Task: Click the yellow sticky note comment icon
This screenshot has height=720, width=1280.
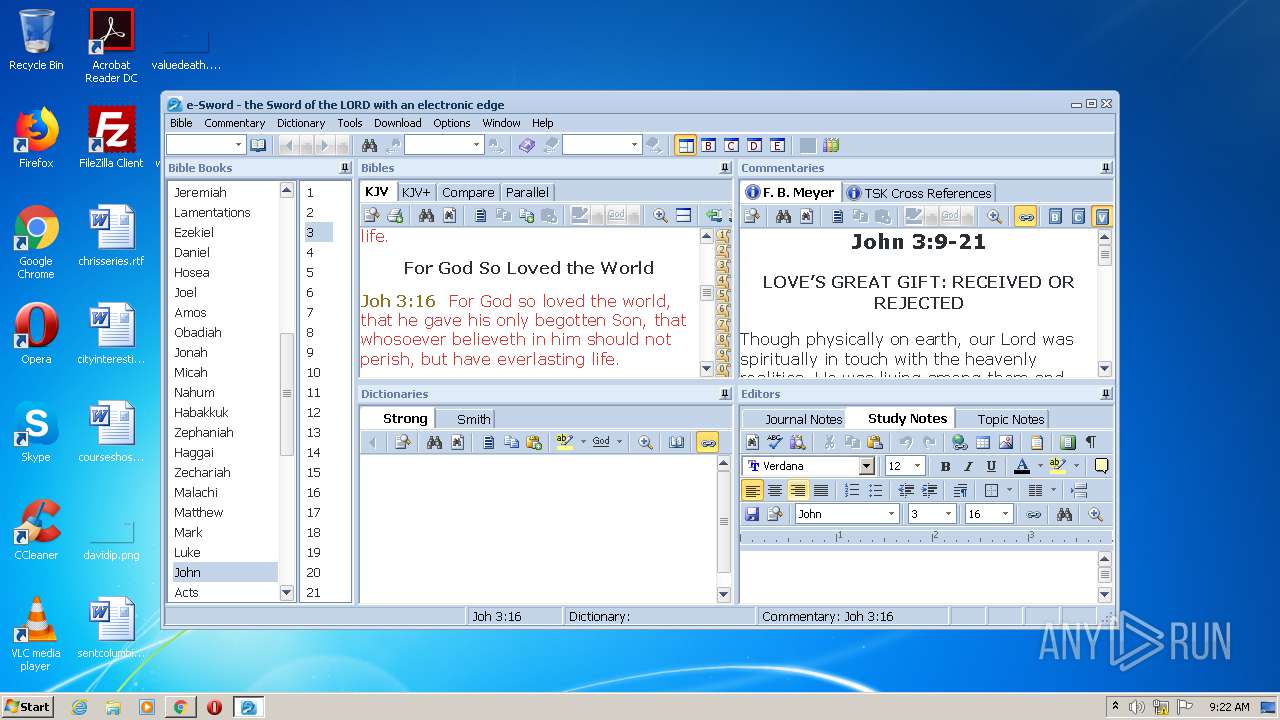Action: point(1102,466)
